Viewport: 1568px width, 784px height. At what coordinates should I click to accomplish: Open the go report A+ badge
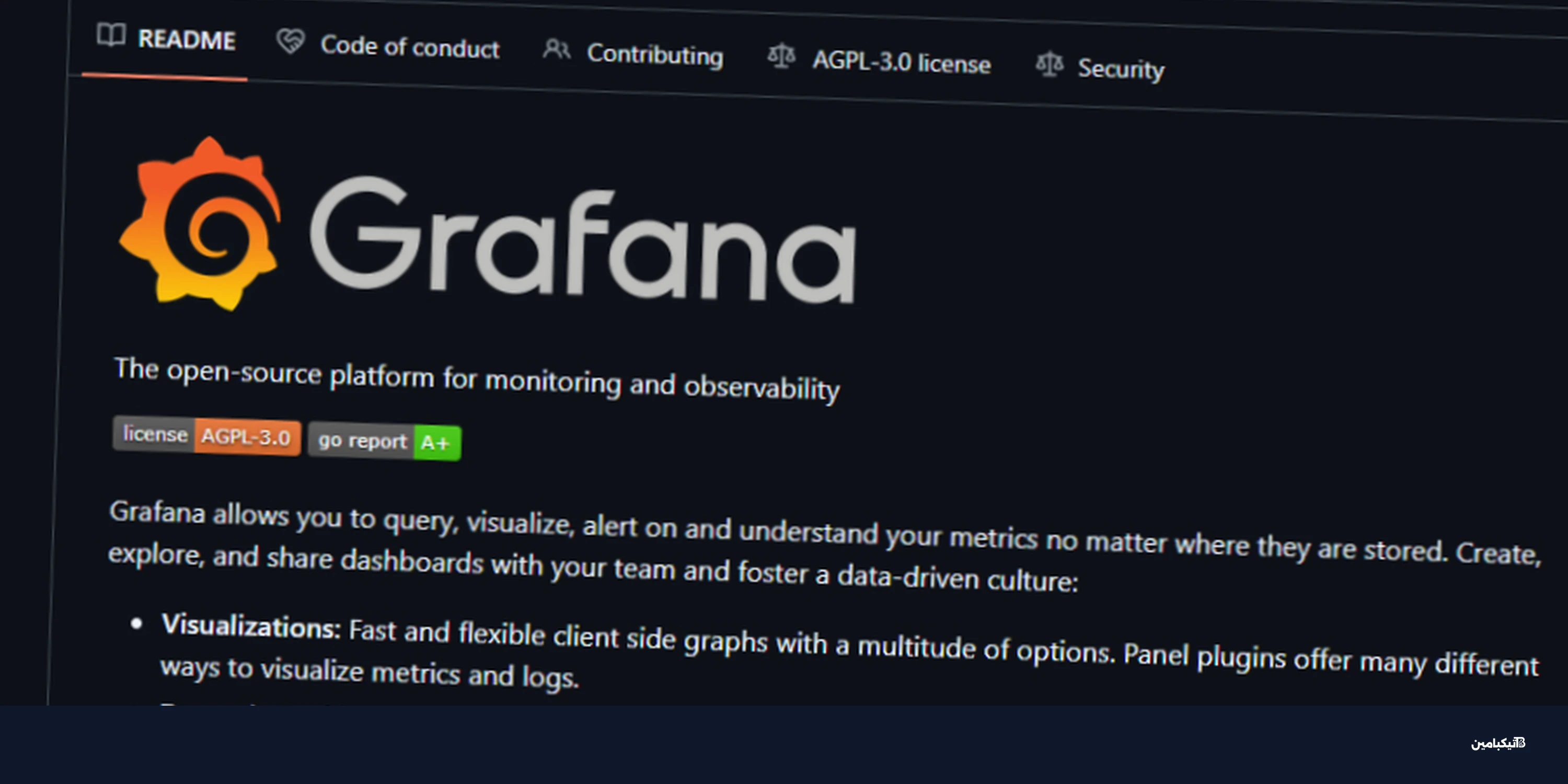(x=385, y=441)
